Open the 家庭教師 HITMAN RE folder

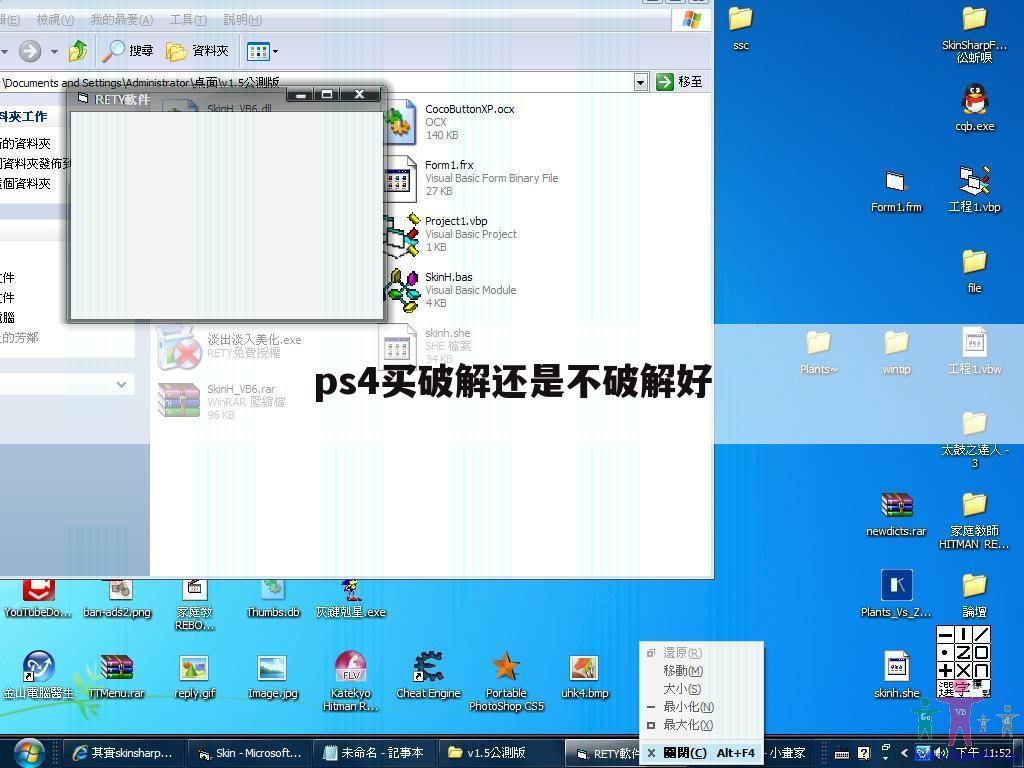coord(974,505)
